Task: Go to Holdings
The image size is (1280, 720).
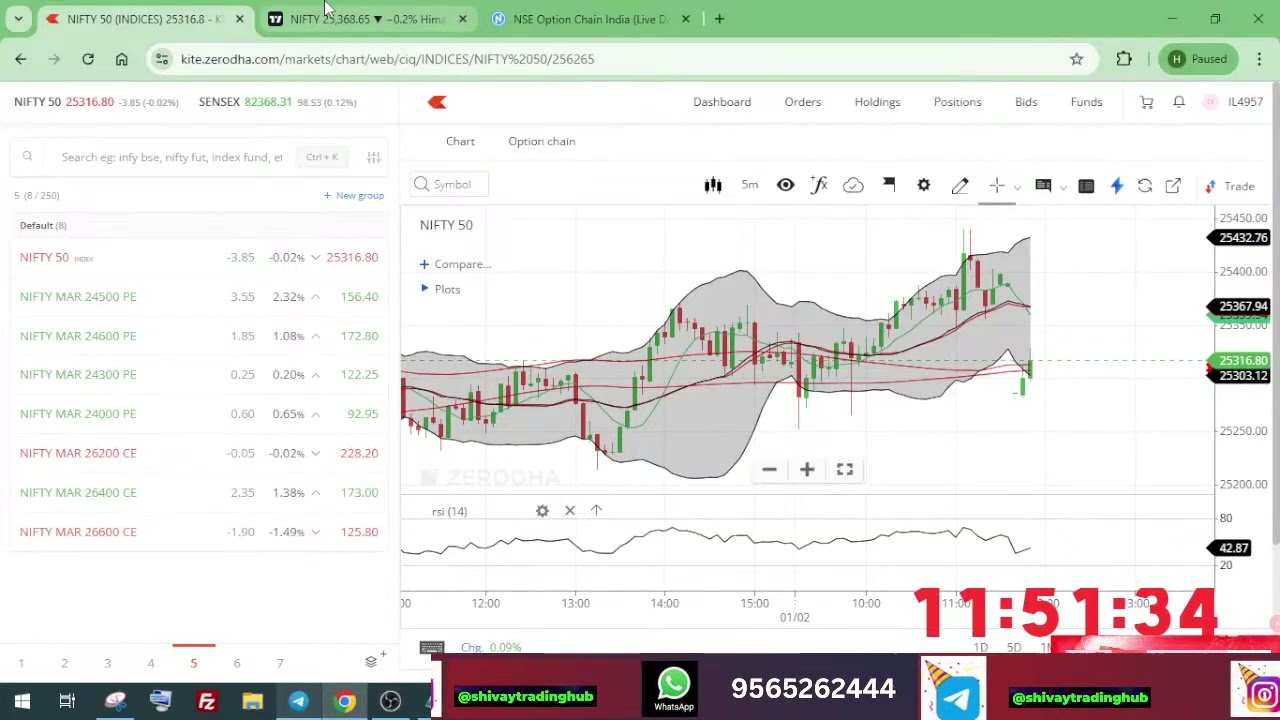Action: click(877, 102)
